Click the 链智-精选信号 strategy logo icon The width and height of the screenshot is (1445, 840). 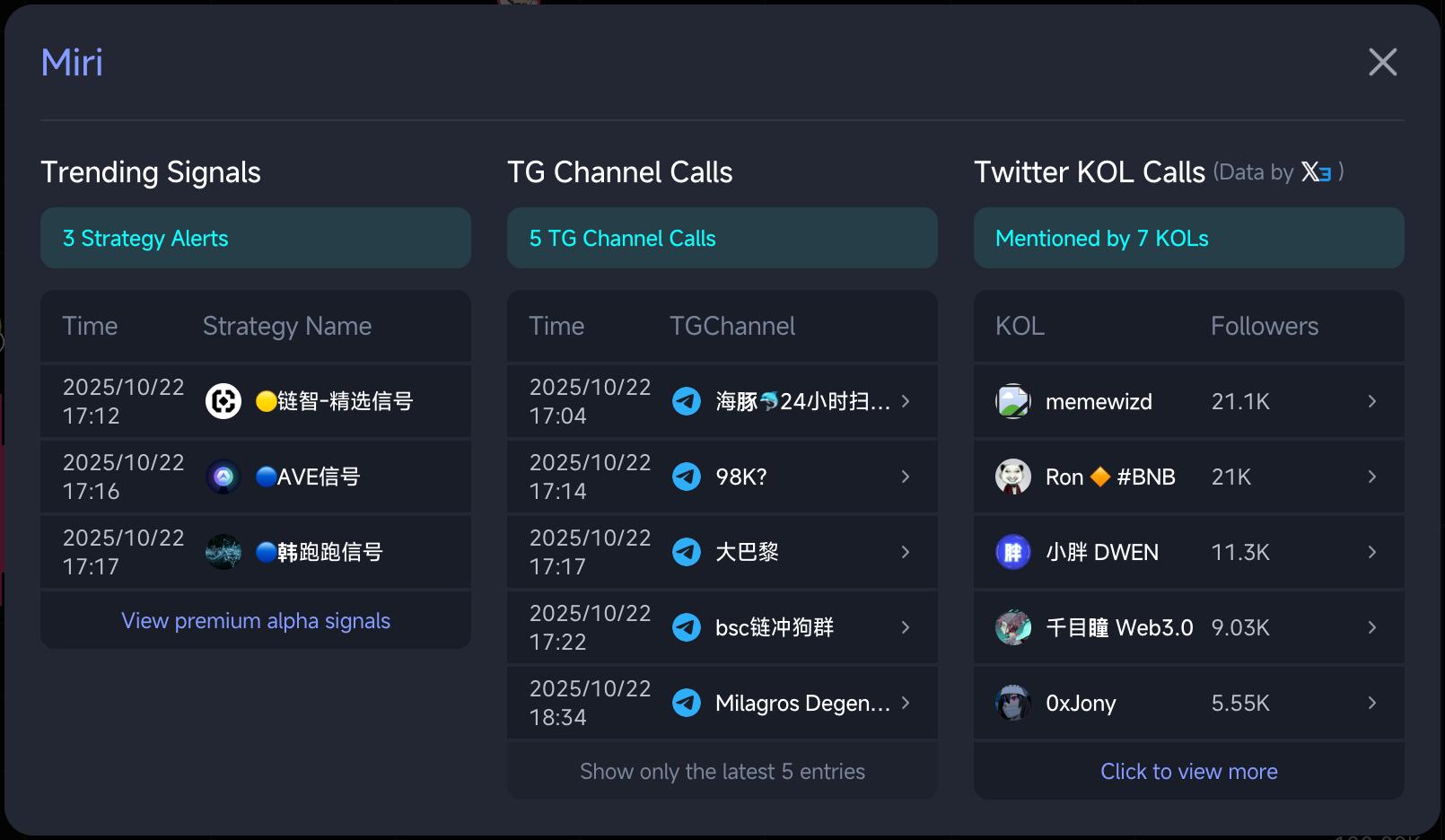point(223,401)
